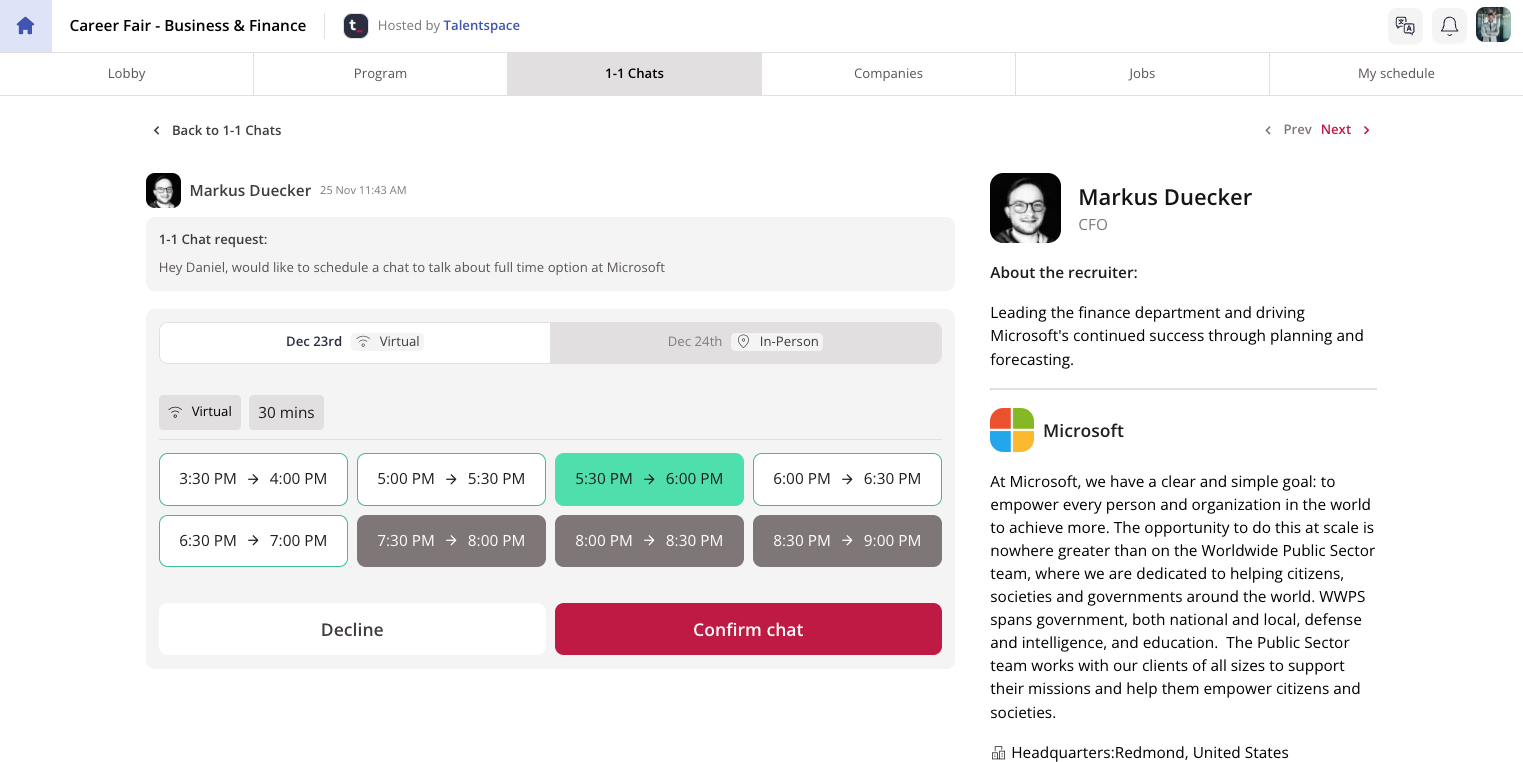Toggle the 5:30 PM to 6:00 PM slot
Screen dimensions: 1523x762
coord(649,479)
